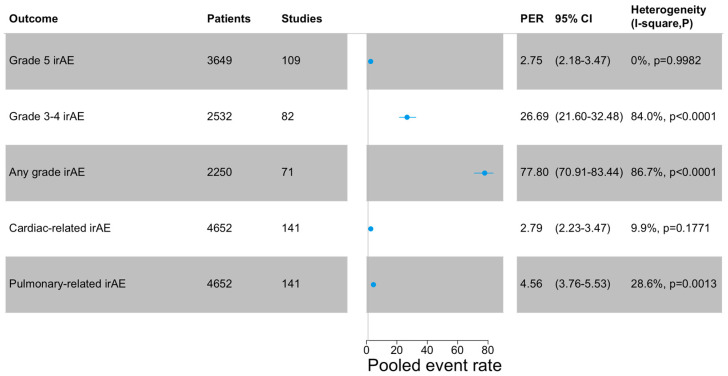Select the Any grade irAE row label
This screenshot has height=376, width=728.
coord(47,172)
